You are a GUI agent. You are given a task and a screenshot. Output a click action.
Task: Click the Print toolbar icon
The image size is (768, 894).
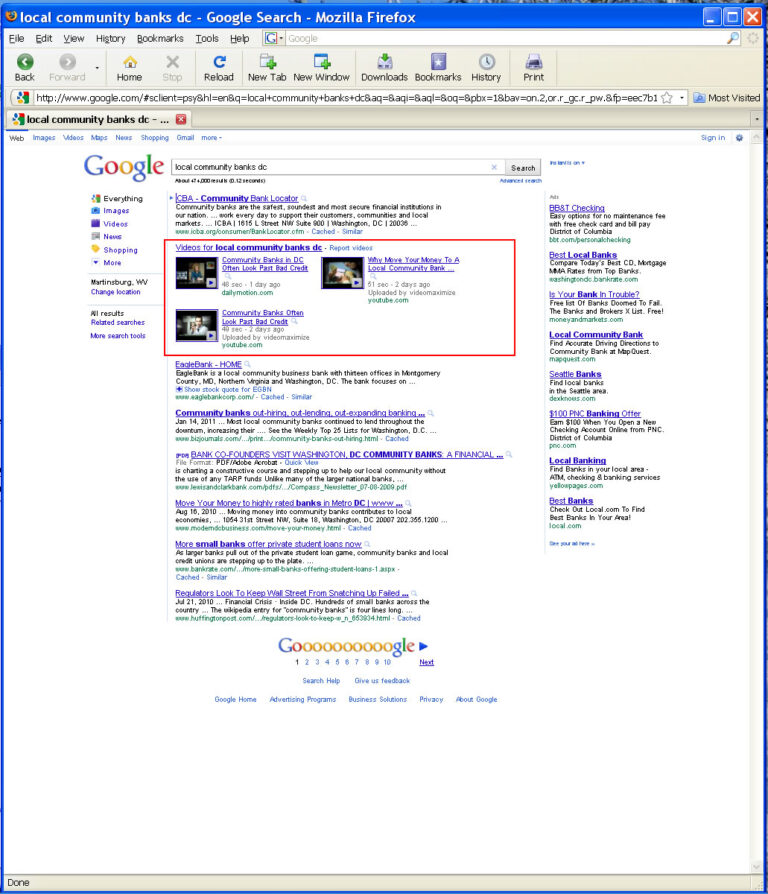pos(534,62)
